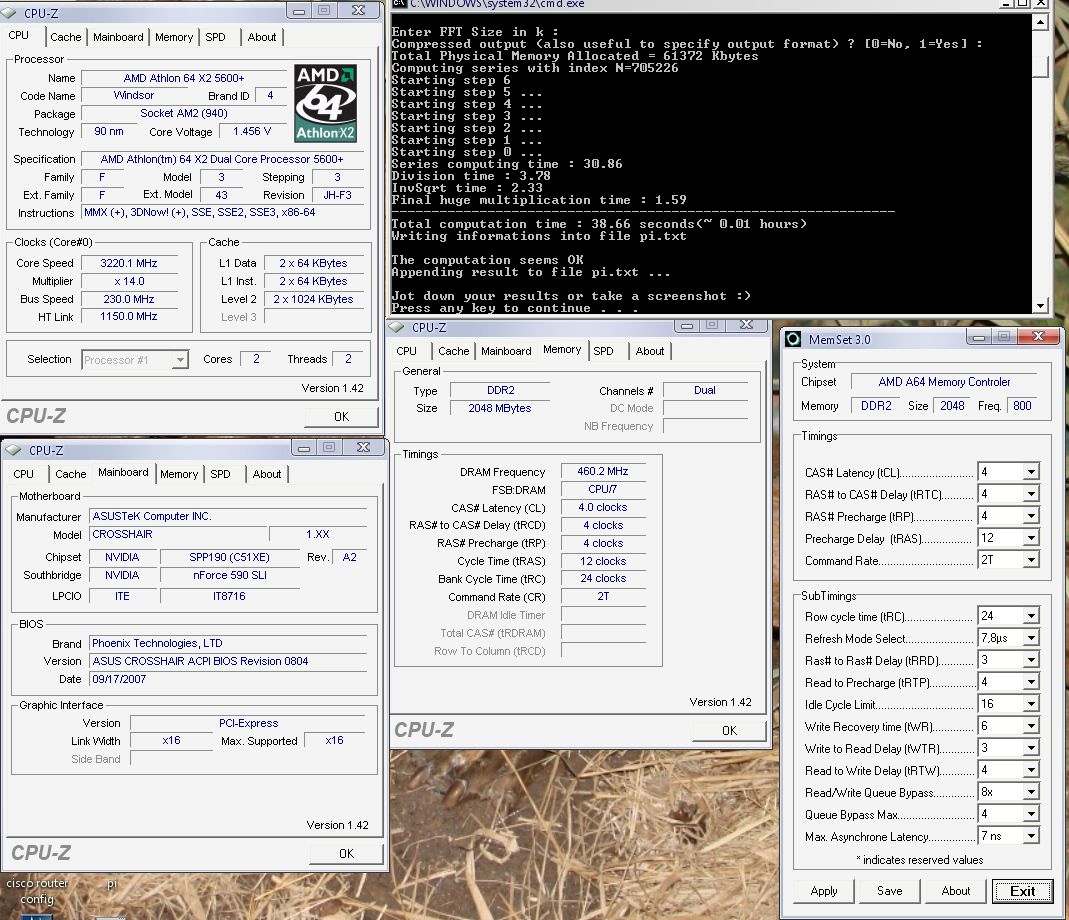
Task: Open the RAS# Precharge (tRP) dropdown
Action: [1031, 516]
